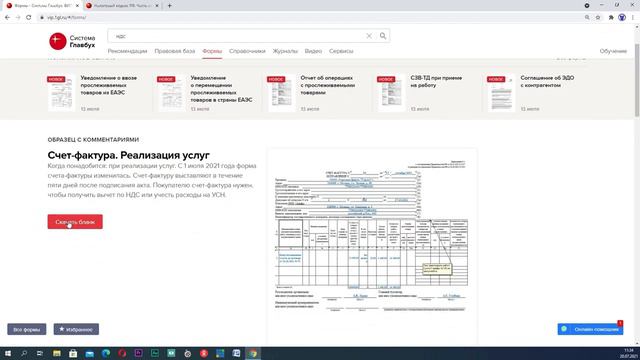Viewport: 640px width, 360px height.
Task: Open the Справочники tab
Action: [x=247, y=51]
